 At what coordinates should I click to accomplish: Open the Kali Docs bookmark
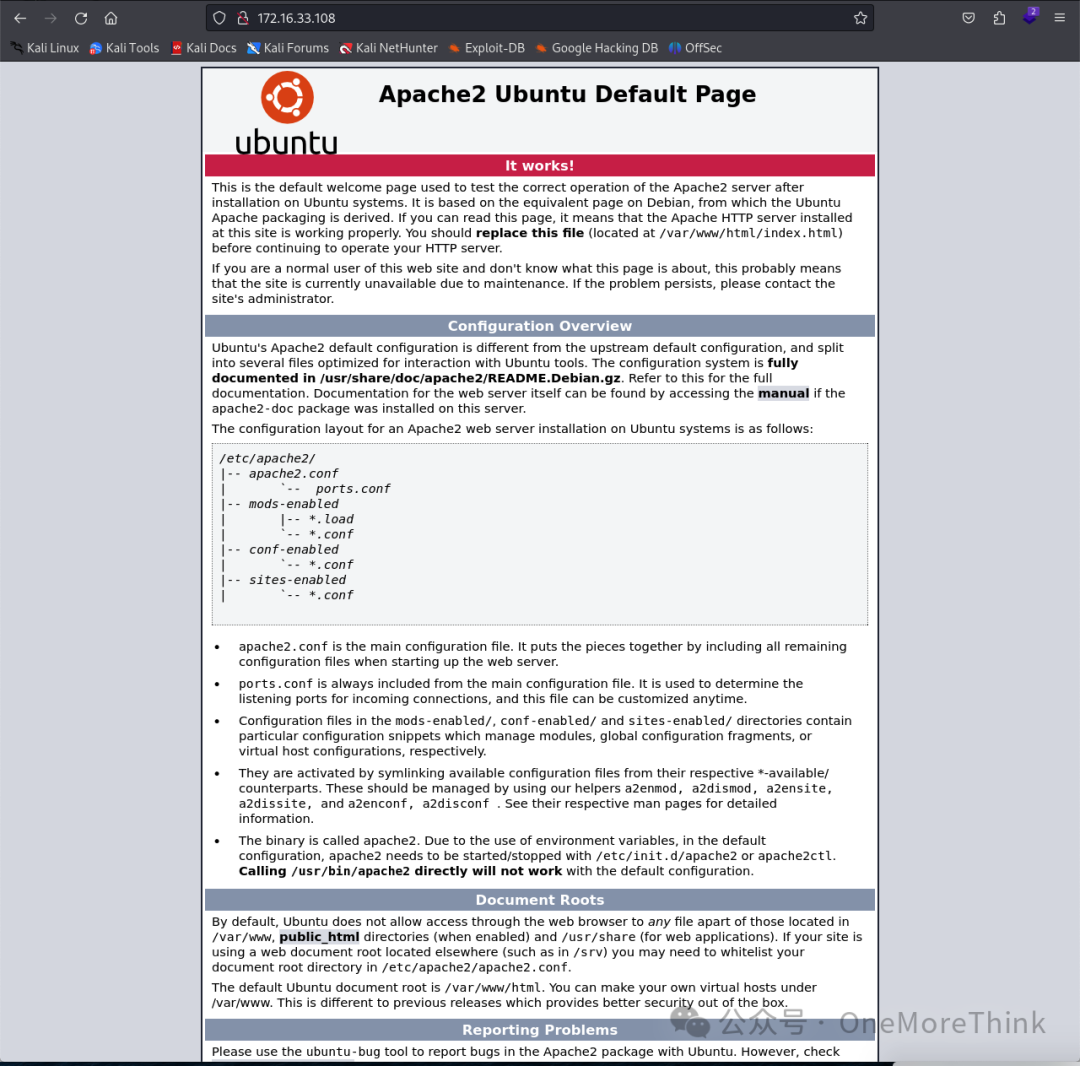click(x=204, y=48)
